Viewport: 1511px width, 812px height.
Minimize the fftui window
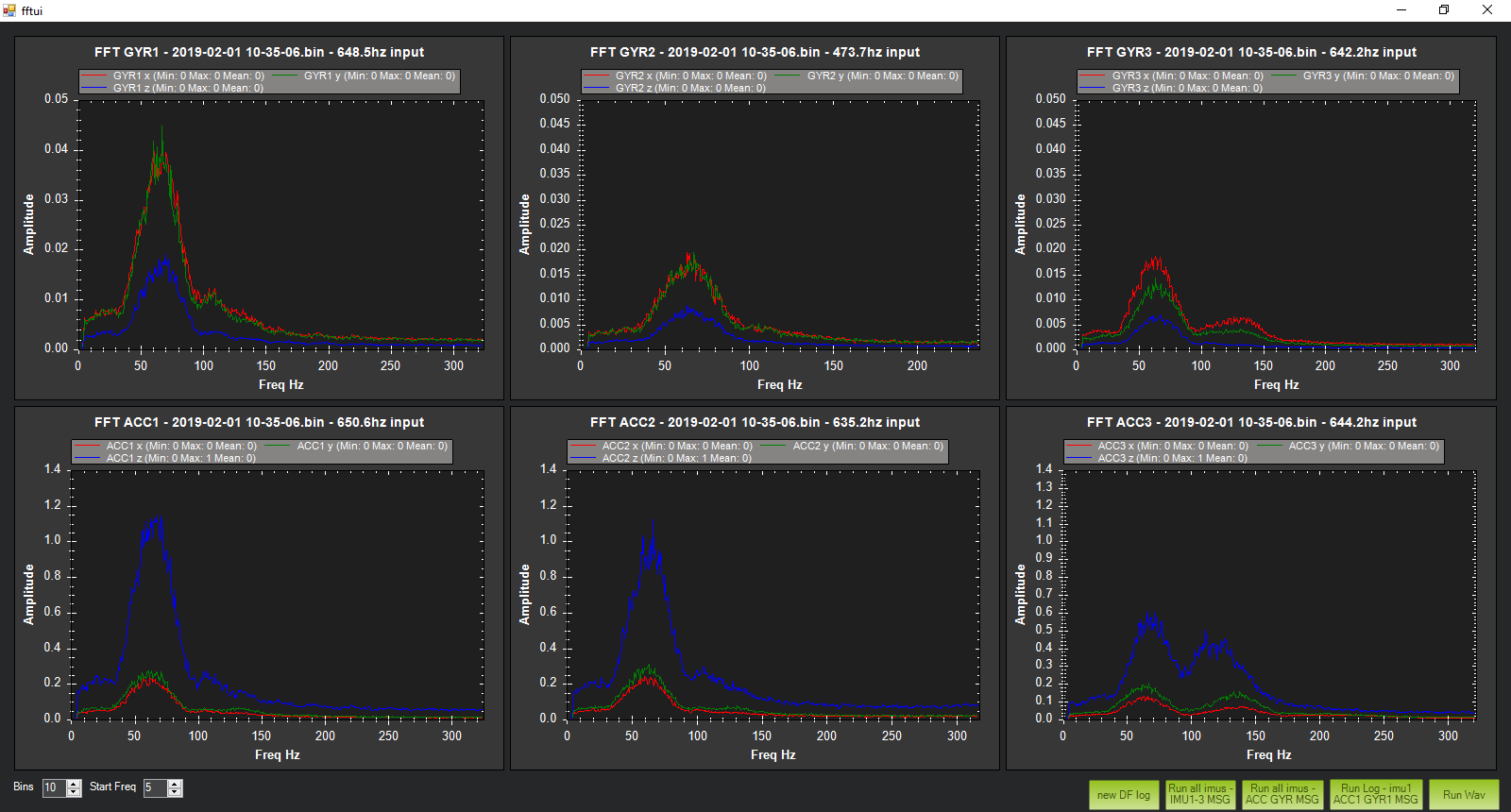point(1401,10)
